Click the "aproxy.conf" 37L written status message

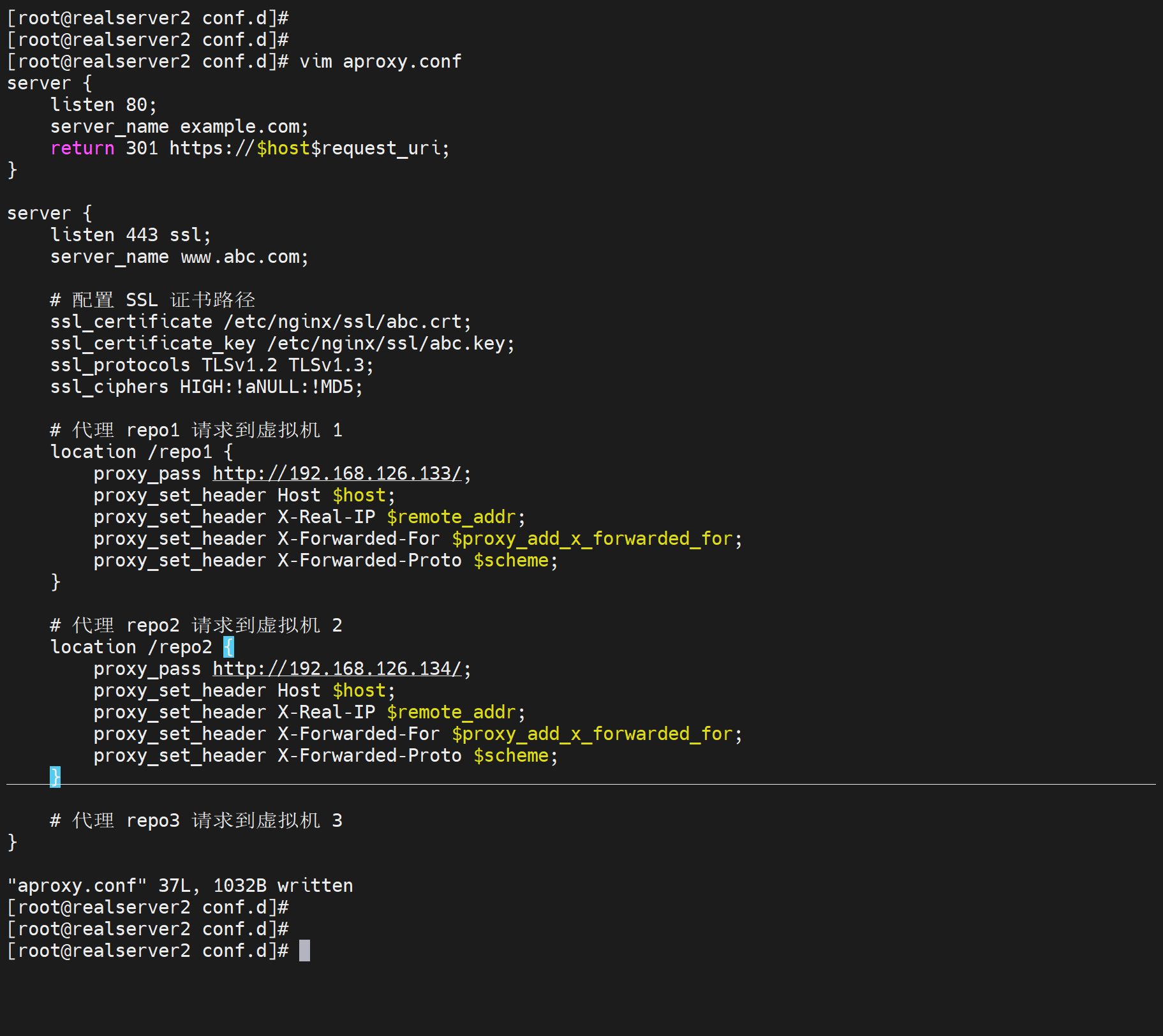click(179, 885)
